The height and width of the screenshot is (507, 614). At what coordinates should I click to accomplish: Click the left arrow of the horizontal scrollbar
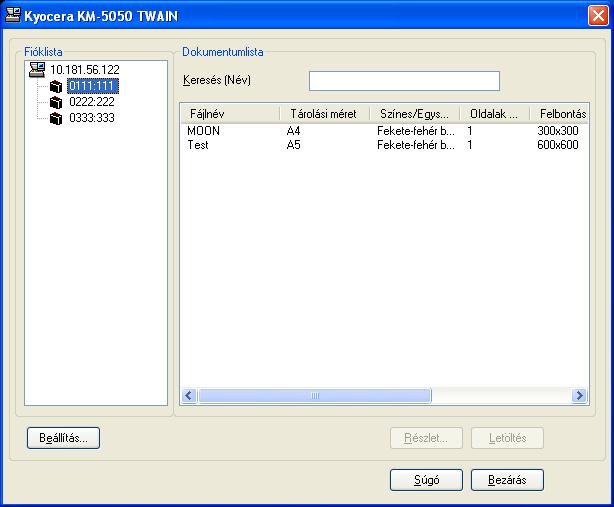pyautogui.click(x=189, y=395)
